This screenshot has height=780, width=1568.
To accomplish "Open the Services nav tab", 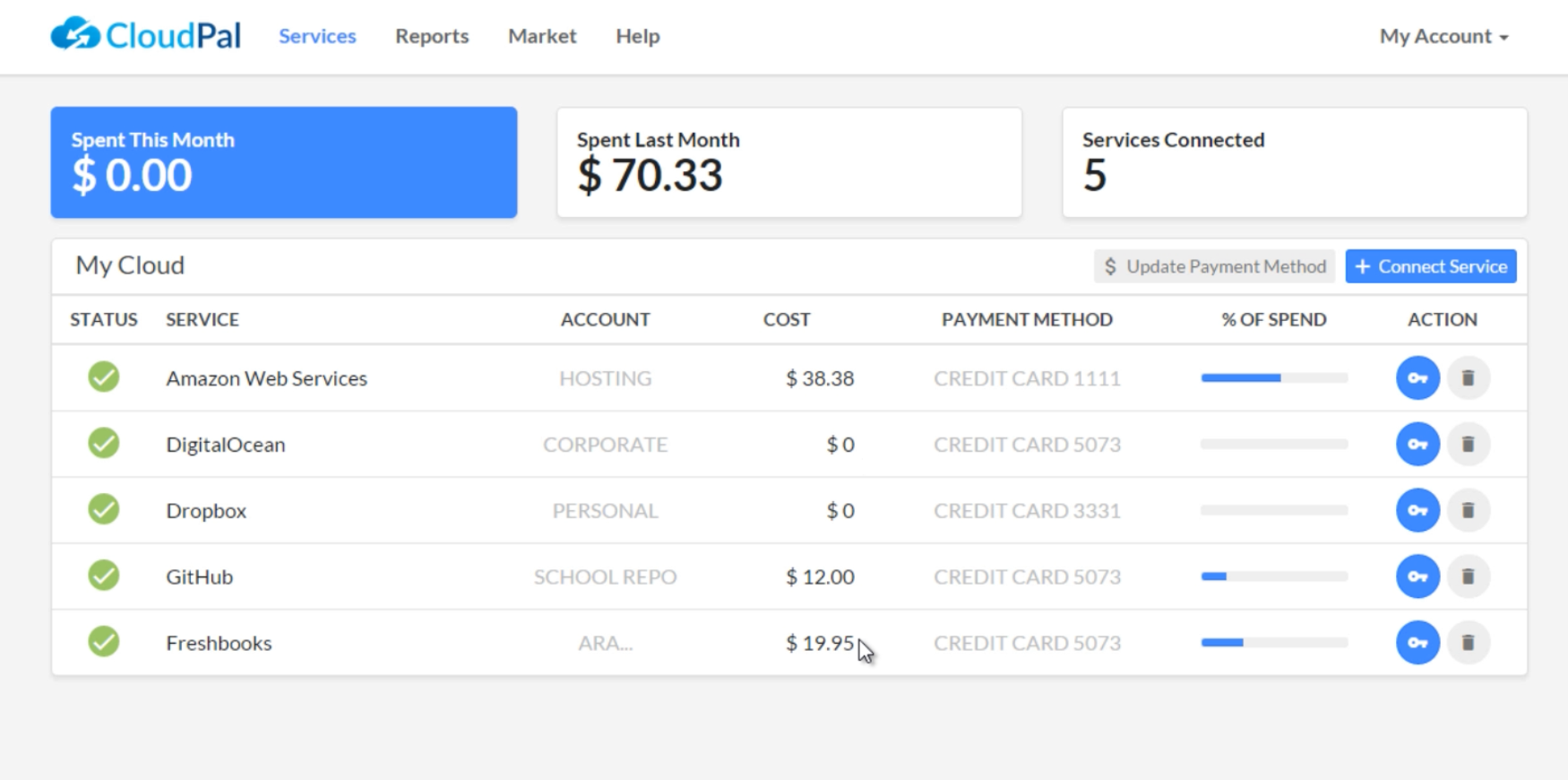I will pyautogui.click(x=317, y=36).
